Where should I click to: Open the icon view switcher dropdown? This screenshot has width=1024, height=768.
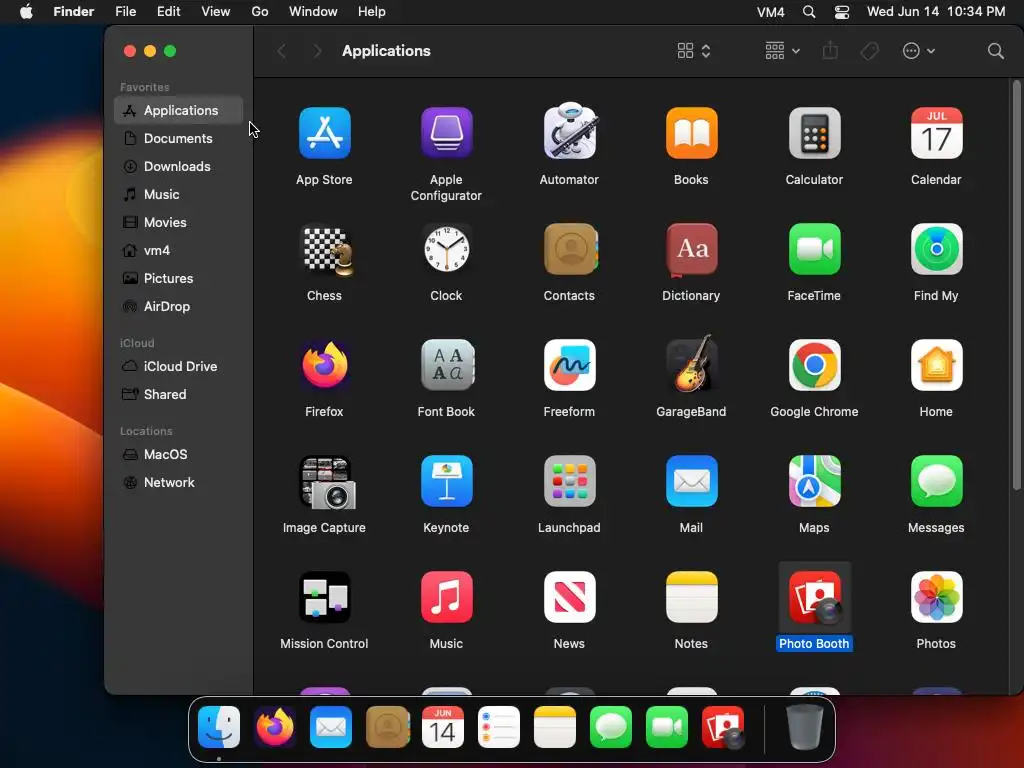coord(694,51)
